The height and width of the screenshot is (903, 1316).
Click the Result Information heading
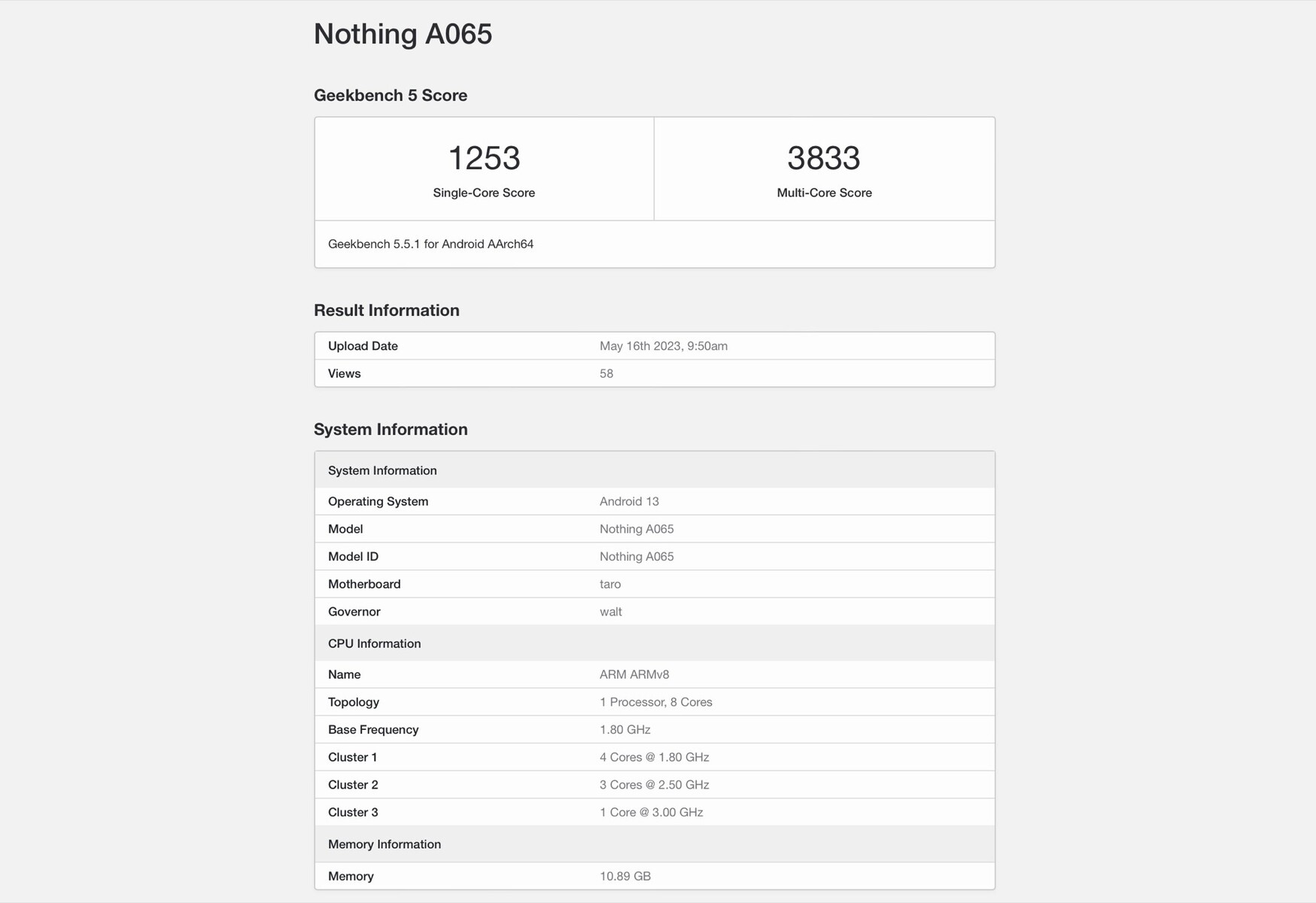[x=386, y=310]
